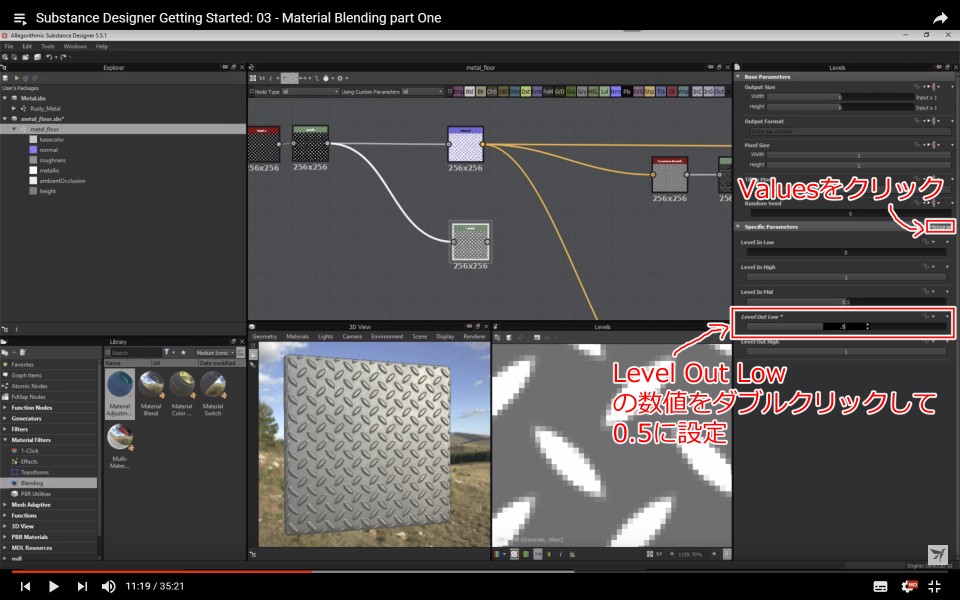The width and height of the screenshot is (960, 600).
Task: Mute the video volume
Action: pos(108,586)
